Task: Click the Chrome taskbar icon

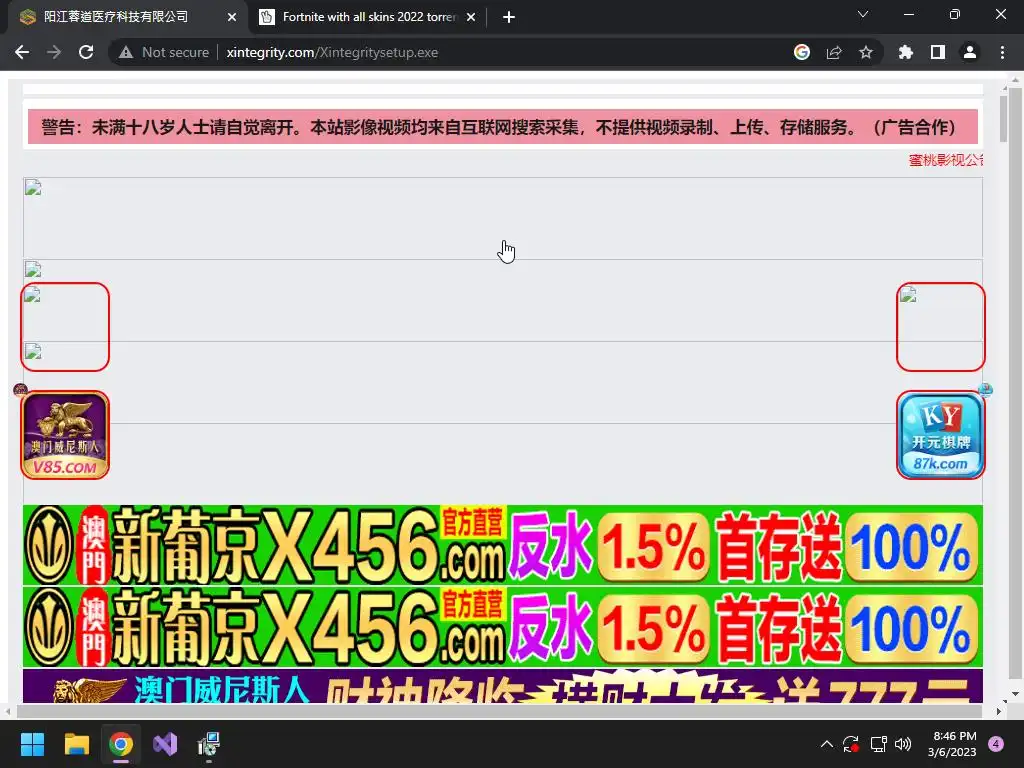Action: (x=121, y=744)
